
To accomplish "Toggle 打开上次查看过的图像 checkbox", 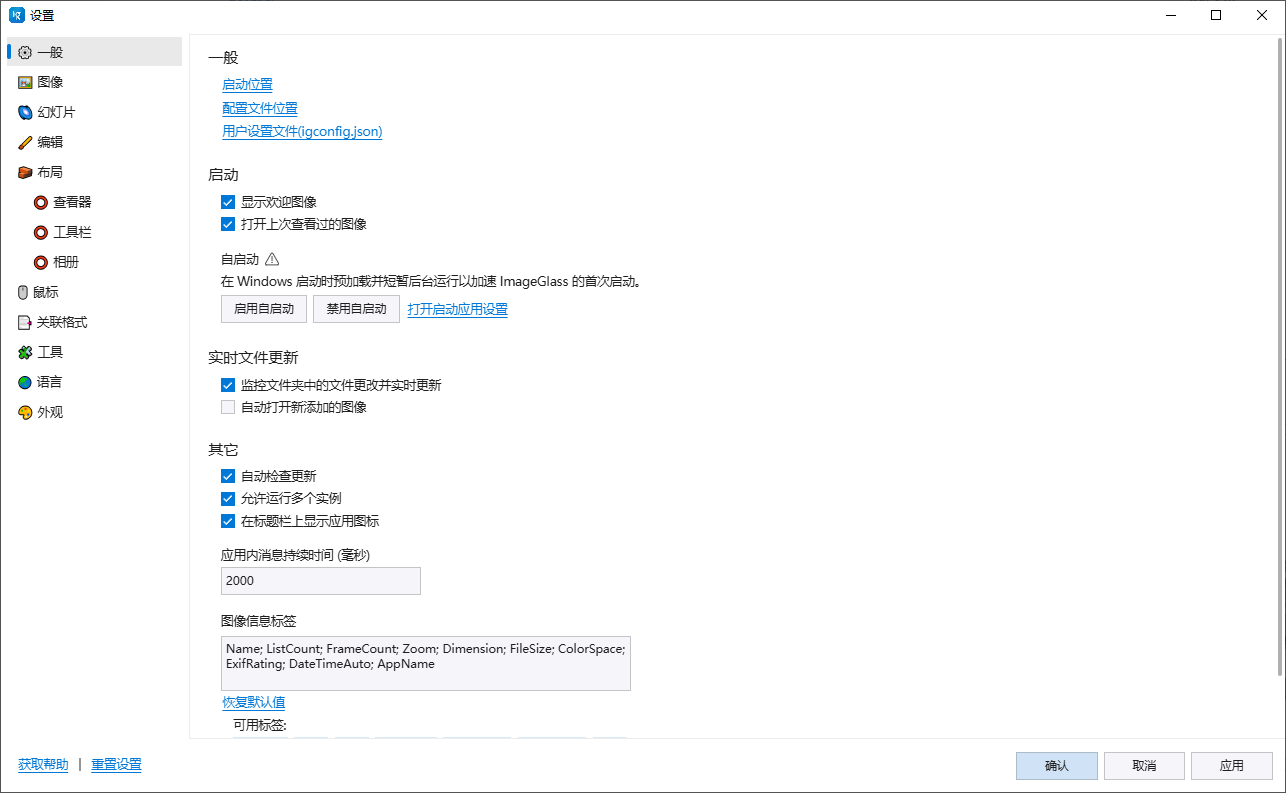I will [228, 224].
